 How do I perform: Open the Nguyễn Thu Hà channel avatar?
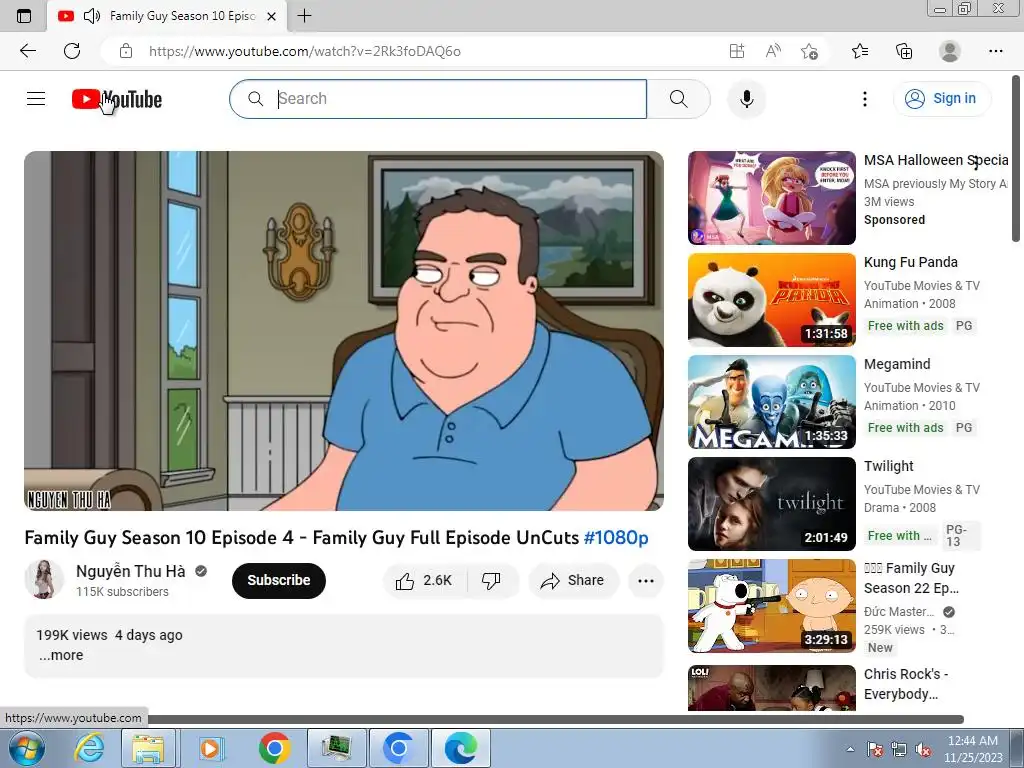pyautogui.click(x=44, y=579)
